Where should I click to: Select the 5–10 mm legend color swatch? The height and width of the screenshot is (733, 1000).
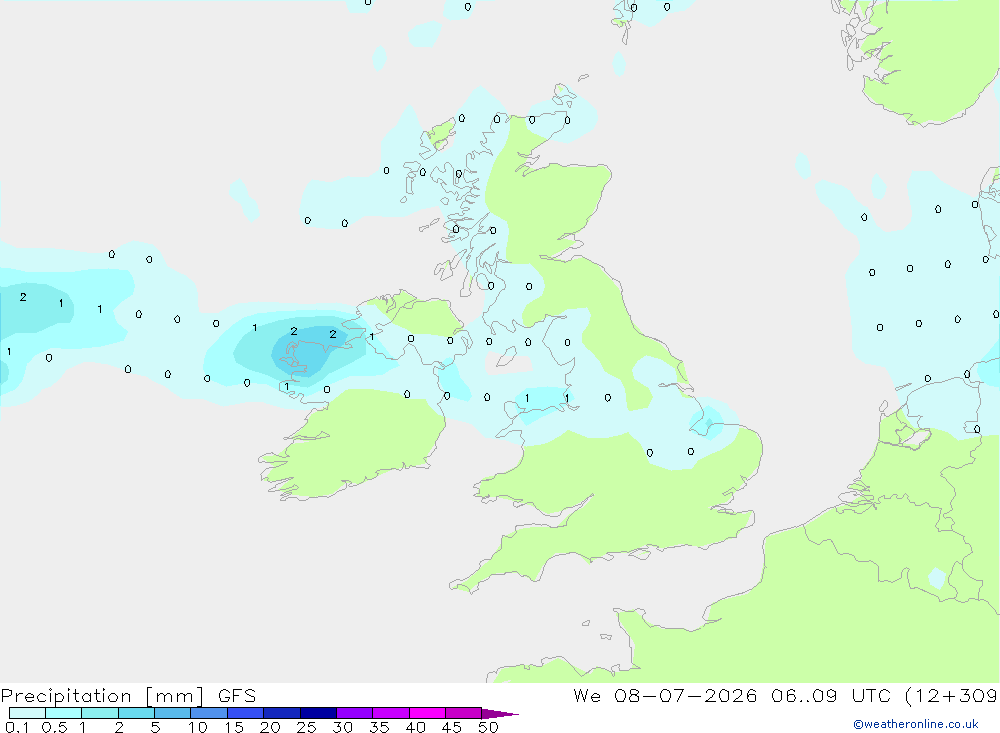coord(173,713)
